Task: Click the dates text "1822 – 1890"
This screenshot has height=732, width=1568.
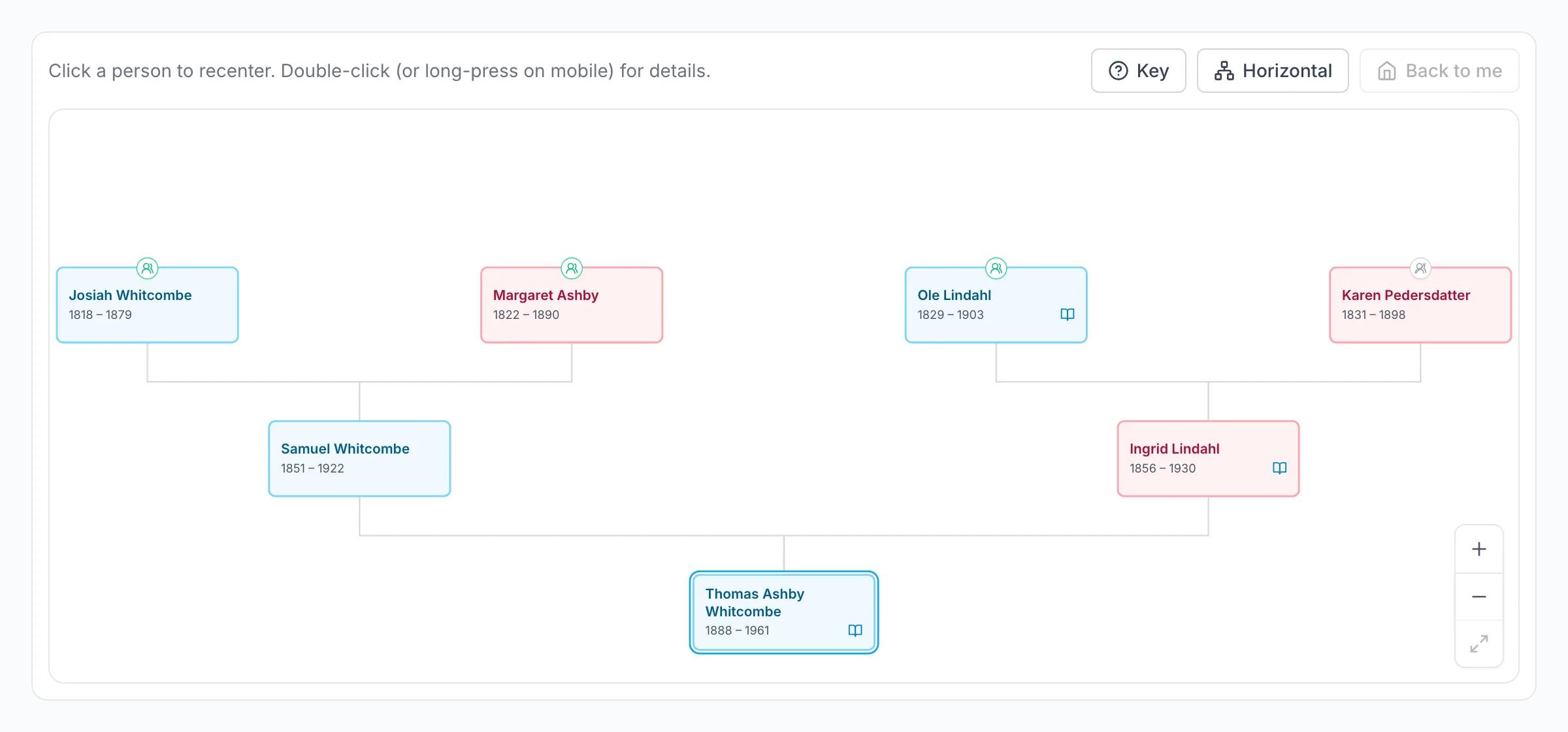Action: (x=526, y=315)
